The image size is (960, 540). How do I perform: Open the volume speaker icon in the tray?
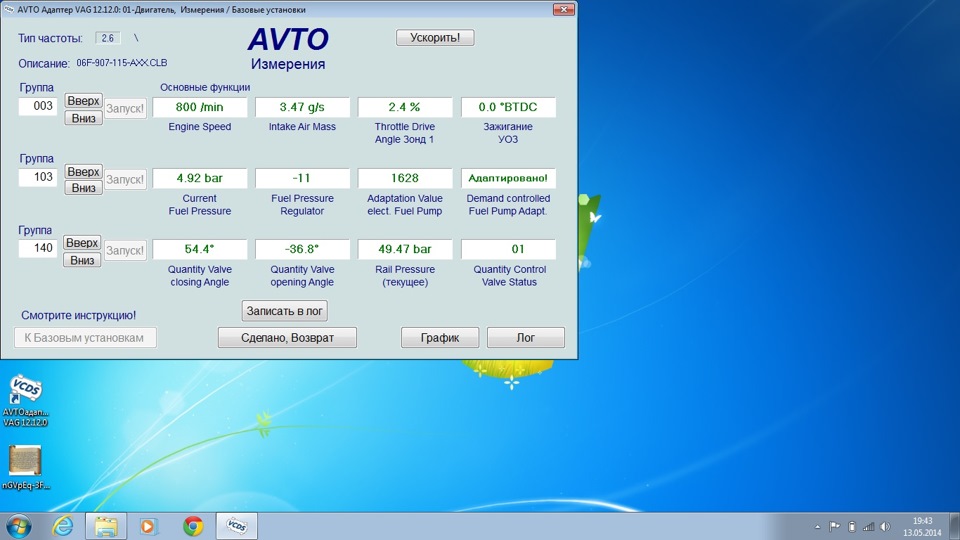click(x=885, y=527)
